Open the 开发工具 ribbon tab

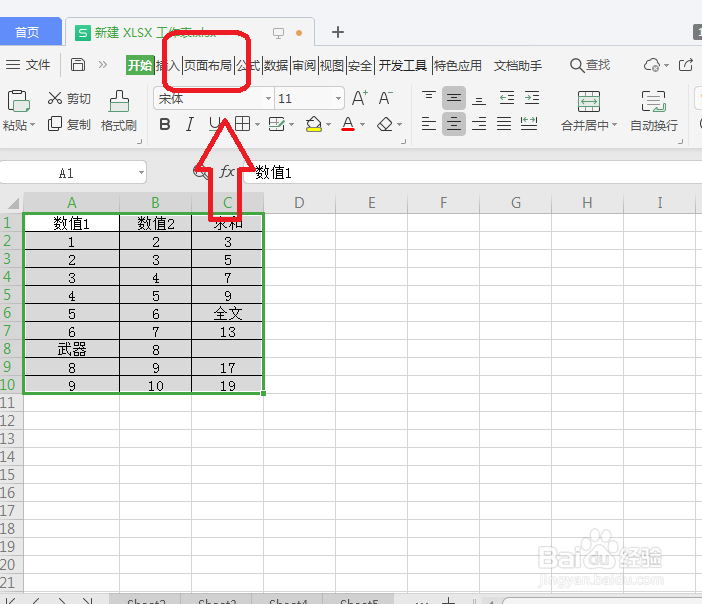click(403, 65)
